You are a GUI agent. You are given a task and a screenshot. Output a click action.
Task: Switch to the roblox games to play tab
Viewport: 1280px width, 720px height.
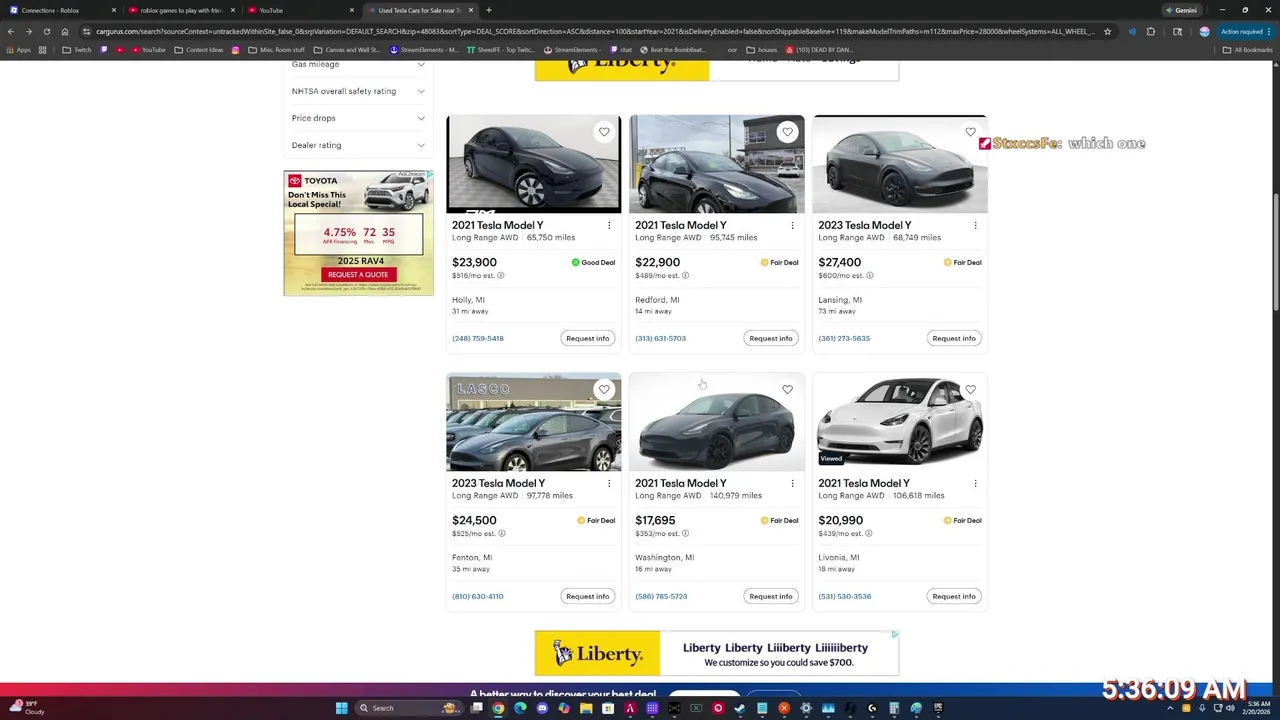coord(180,10)
